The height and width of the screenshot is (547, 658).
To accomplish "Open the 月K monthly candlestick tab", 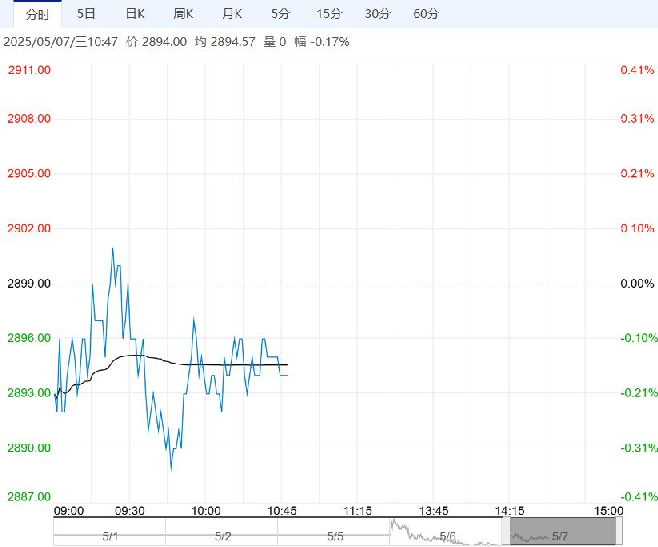I will pyautogui.click(x=232, y=14).
